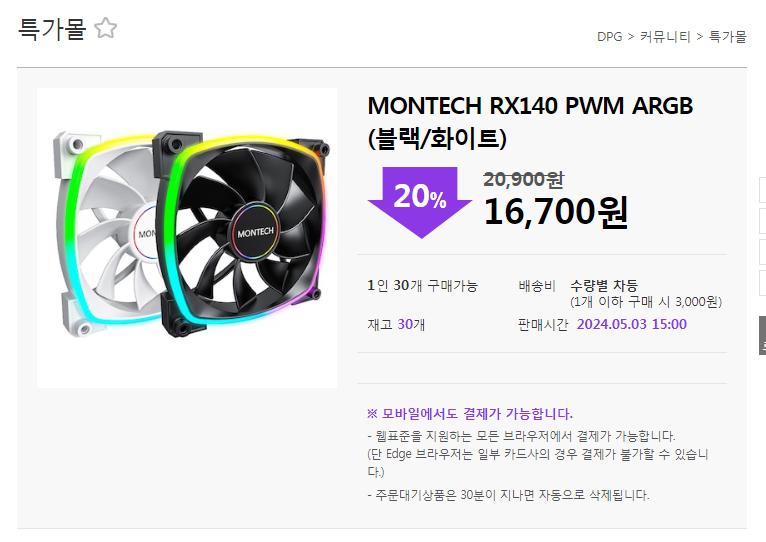
Task: Click the dark gray tab at right edge
Action: coord(762,335)
